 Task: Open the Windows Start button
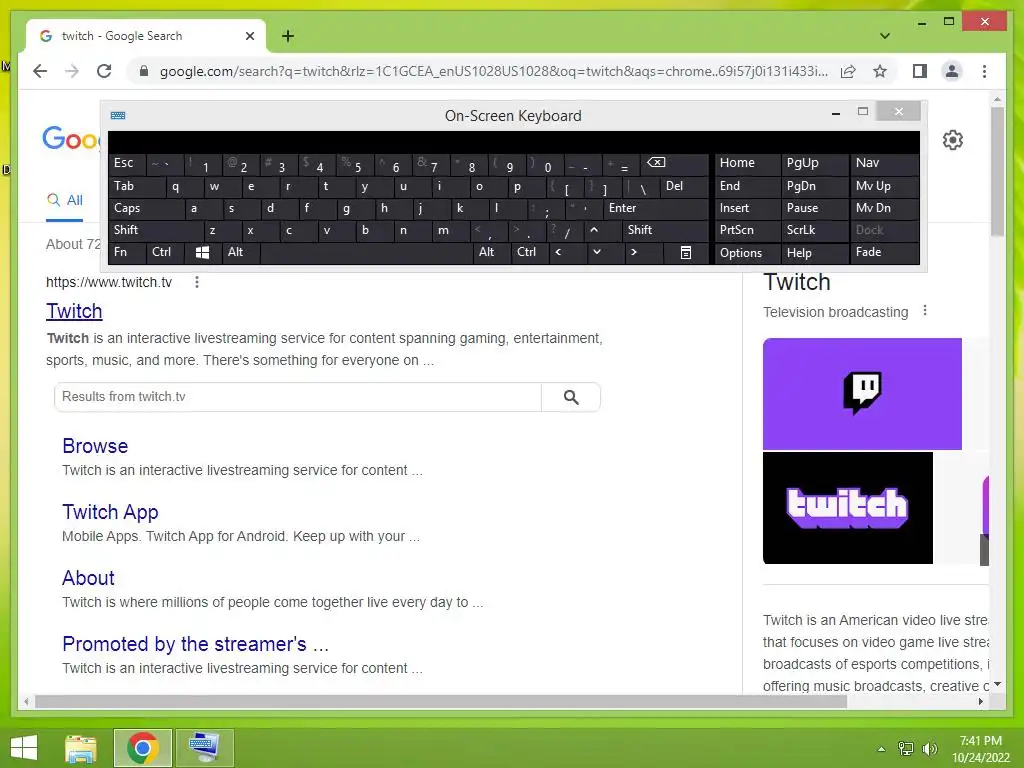[24, 748]
